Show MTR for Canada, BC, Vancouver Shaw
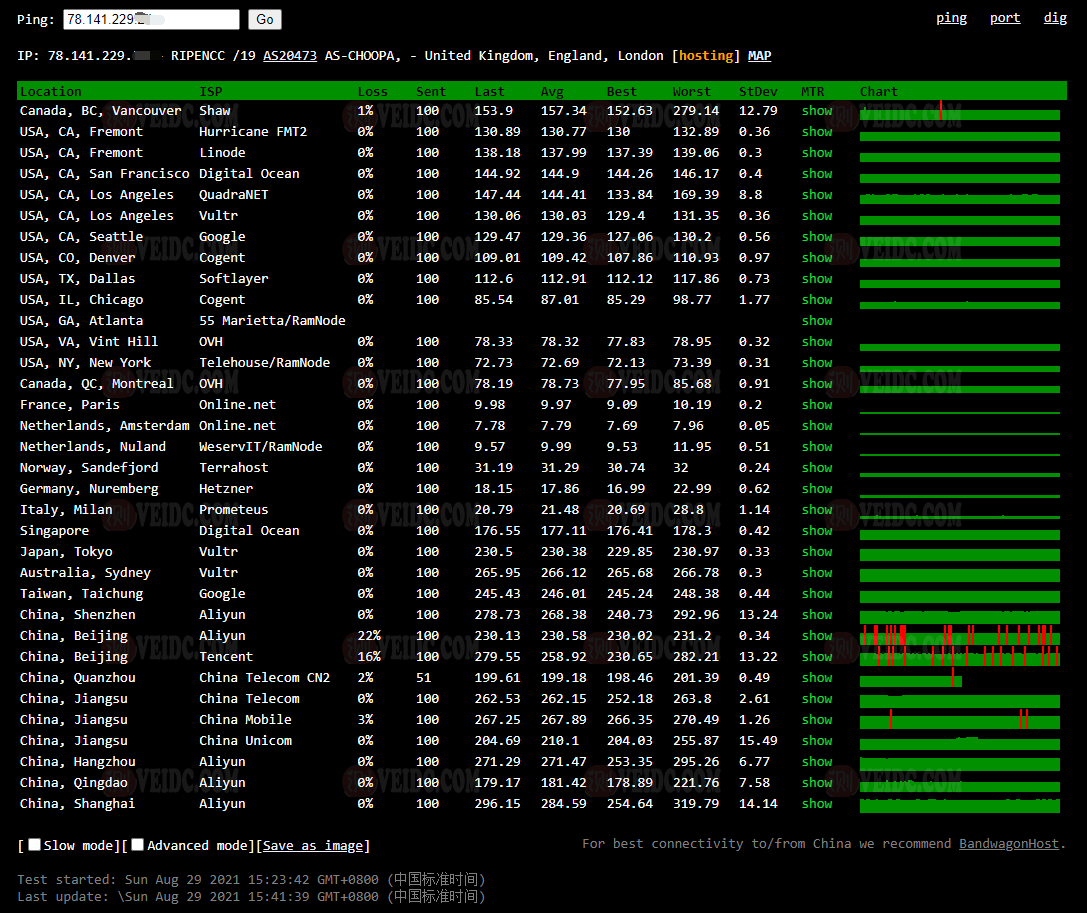Screen dimensions: 1087x913 point(816,111)
